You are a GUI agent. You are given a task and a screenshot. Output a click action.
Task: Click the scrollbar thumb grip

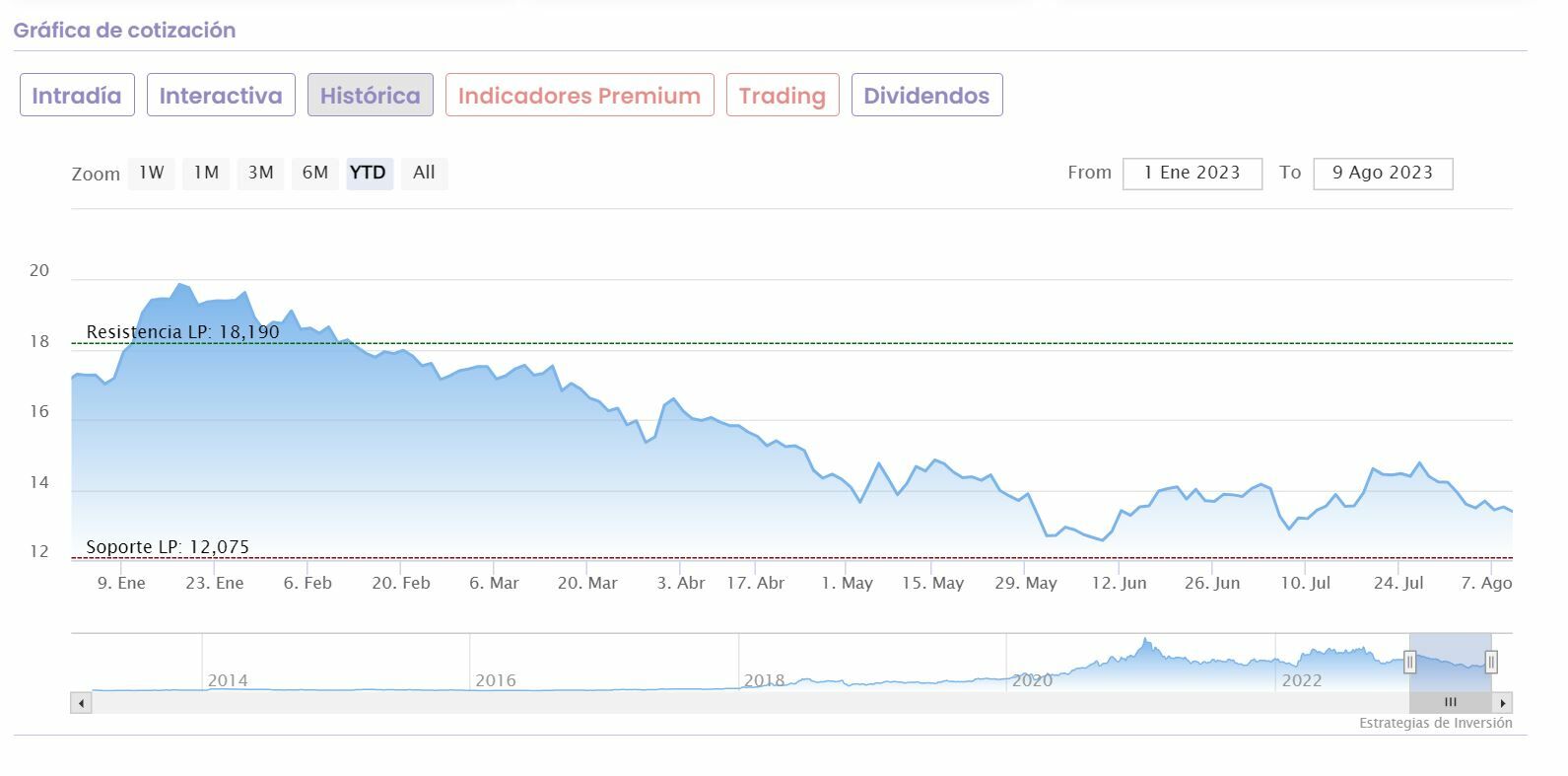click(1450, 703)
